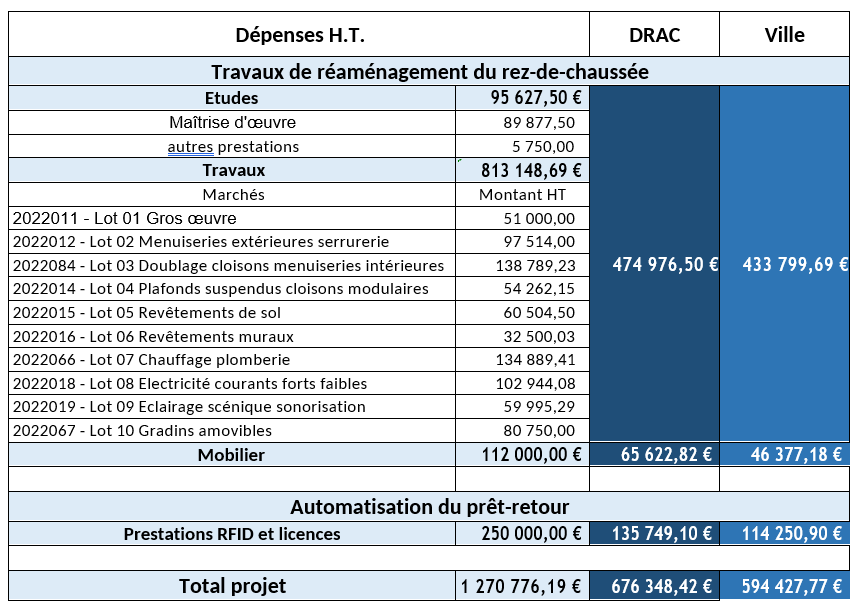Select row 'Lot 01 Gros œuvre'
The height and width of the screenshot is (611, 859).
coord(232,218)
